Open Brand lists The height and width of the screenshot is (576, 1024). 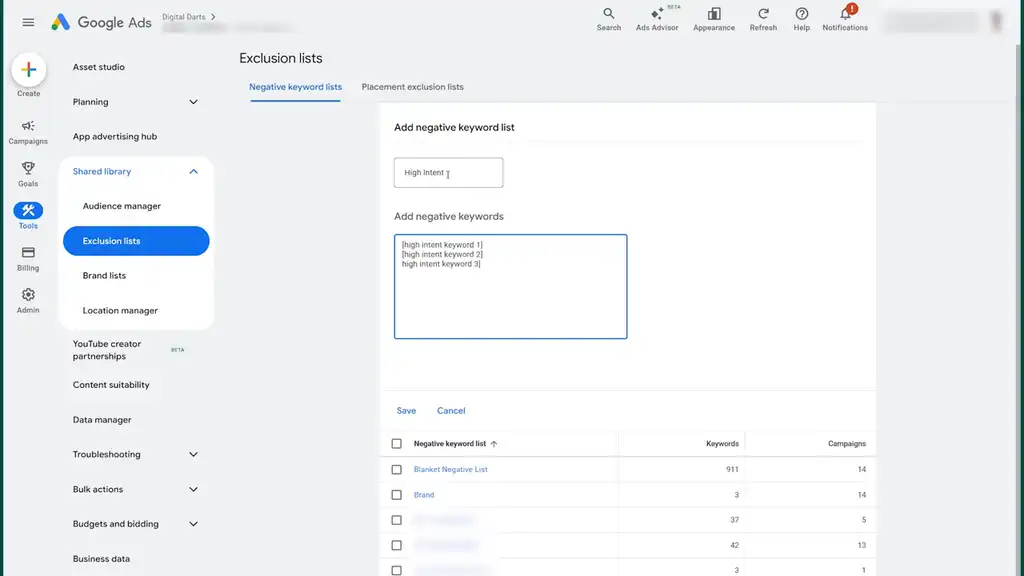104,276
